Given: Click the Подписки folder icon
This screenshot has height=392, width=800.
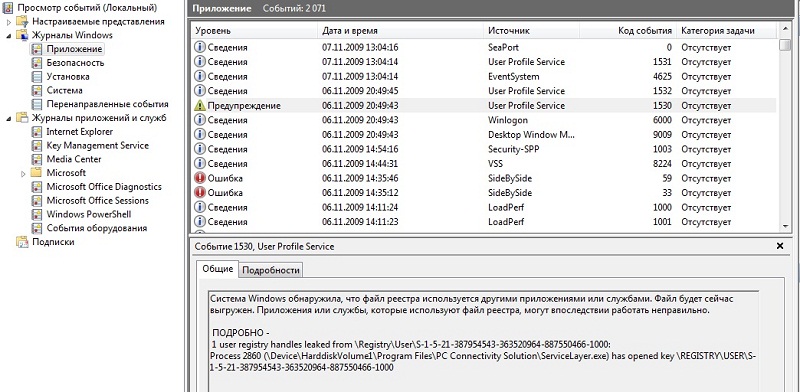Looking at the screenshot, I should coord(22,242).
